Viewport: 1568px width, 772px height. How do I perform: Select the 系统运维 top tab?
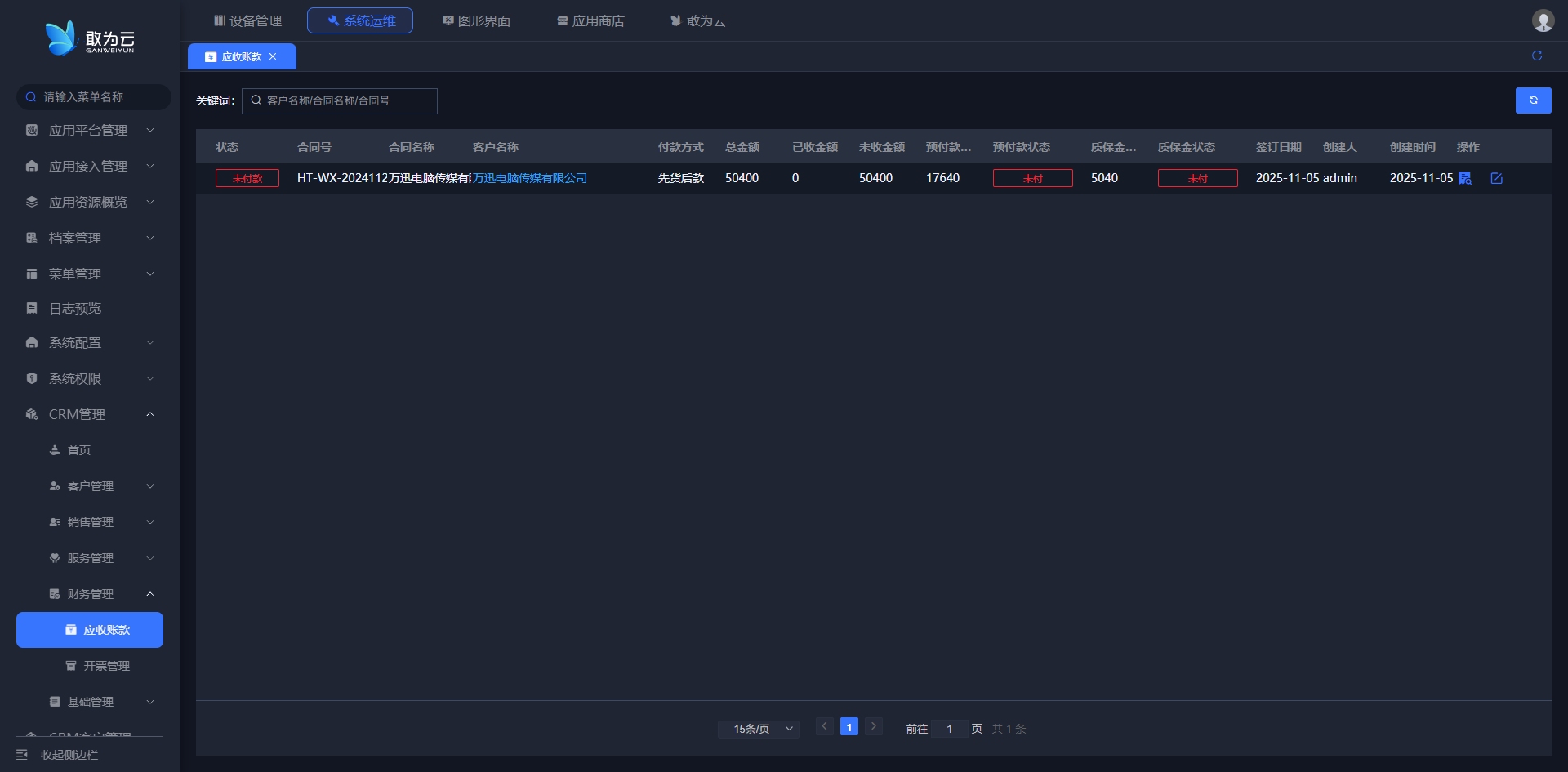(360, 20)
